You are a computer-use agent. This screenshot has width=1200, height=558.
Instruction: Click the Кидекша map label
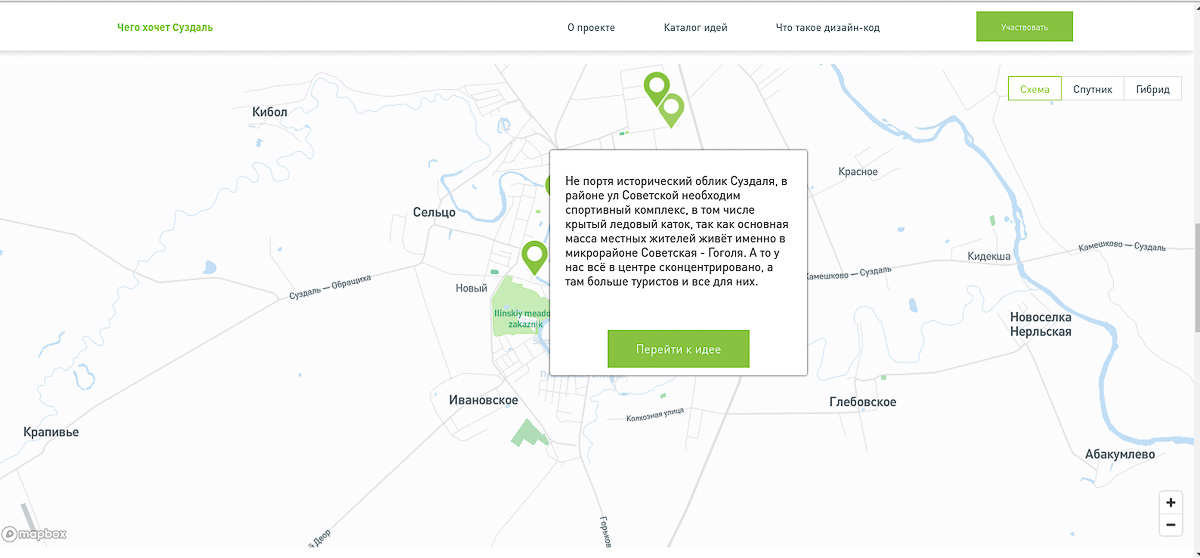coord(989,257)
